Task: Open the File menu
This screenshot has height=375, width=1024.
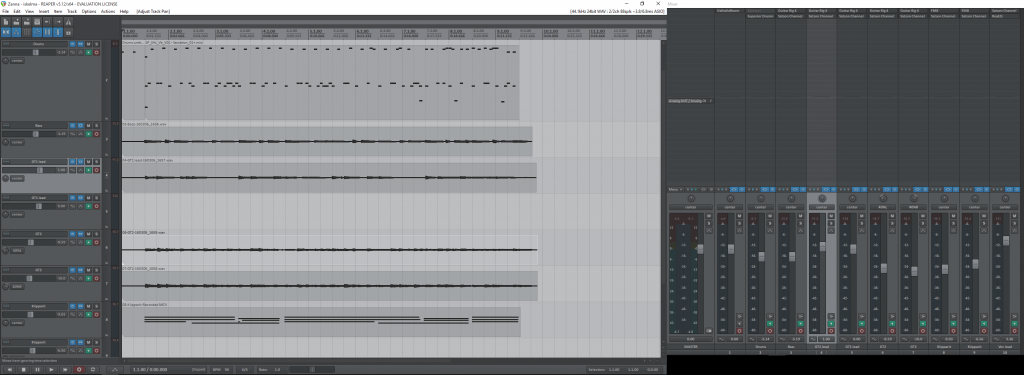Action: click(5, 11)
